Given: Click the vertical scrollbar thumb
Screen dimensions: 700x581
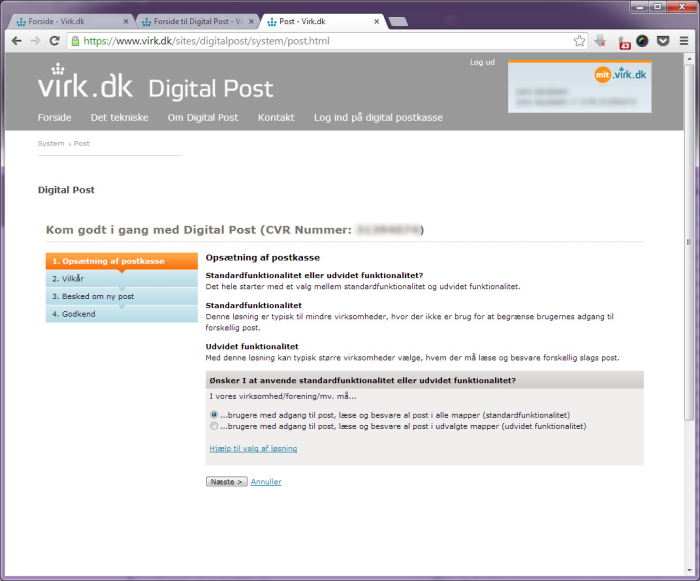Looking at the screenshot, I should pyautogui.click(x=689, y=241).
